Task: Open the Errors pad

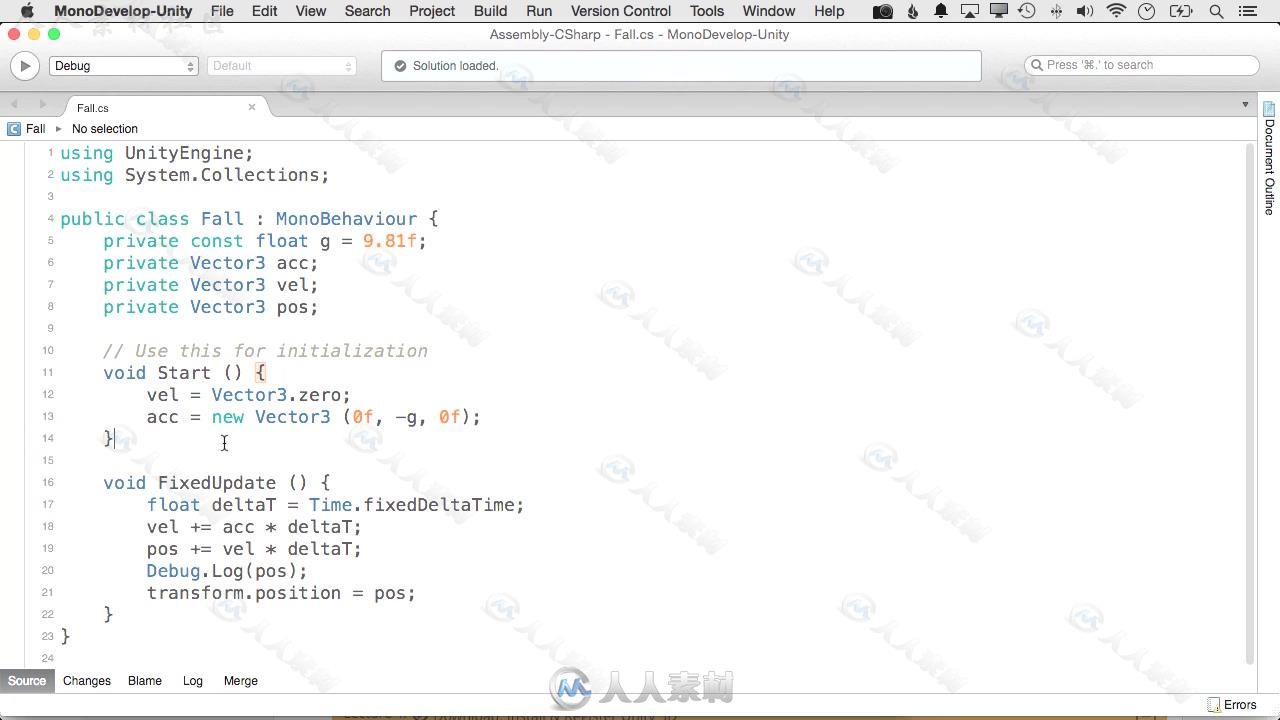Action: click(1232, 705)
